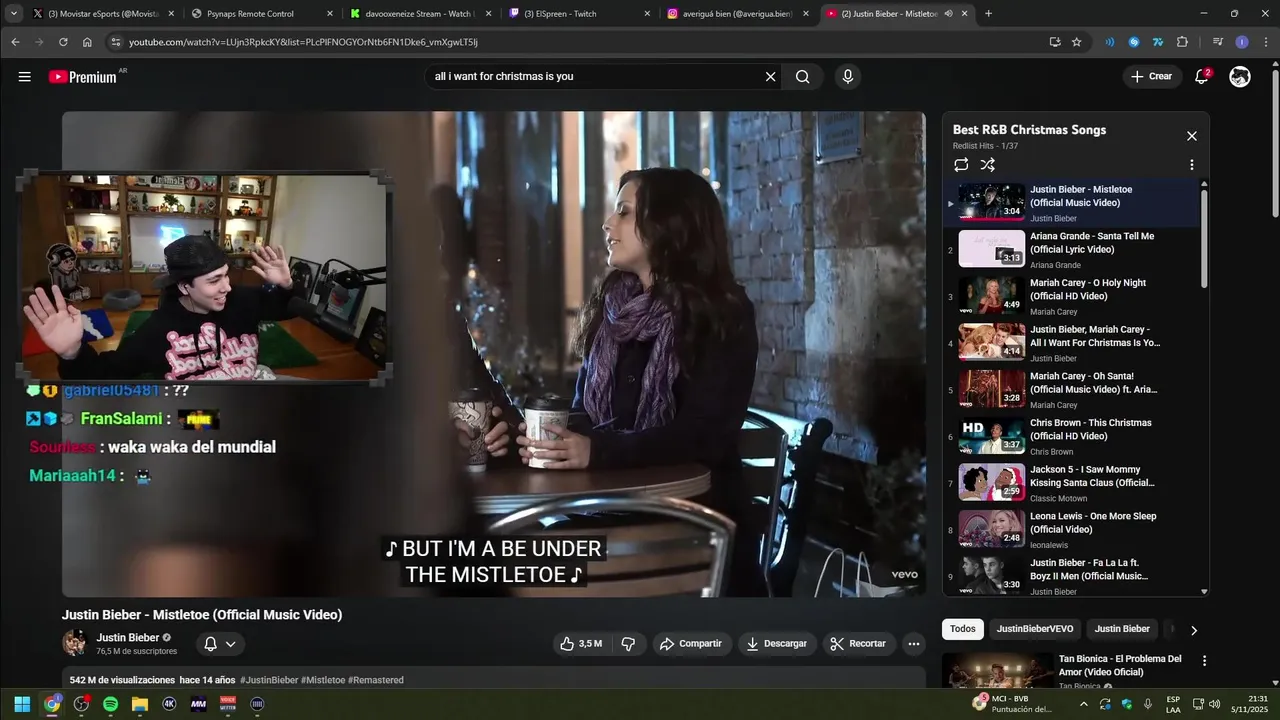The height and width of the screenshot is (720, 1280).
Task: Open the Chrome profile avatar
Action: (1241, 42)
